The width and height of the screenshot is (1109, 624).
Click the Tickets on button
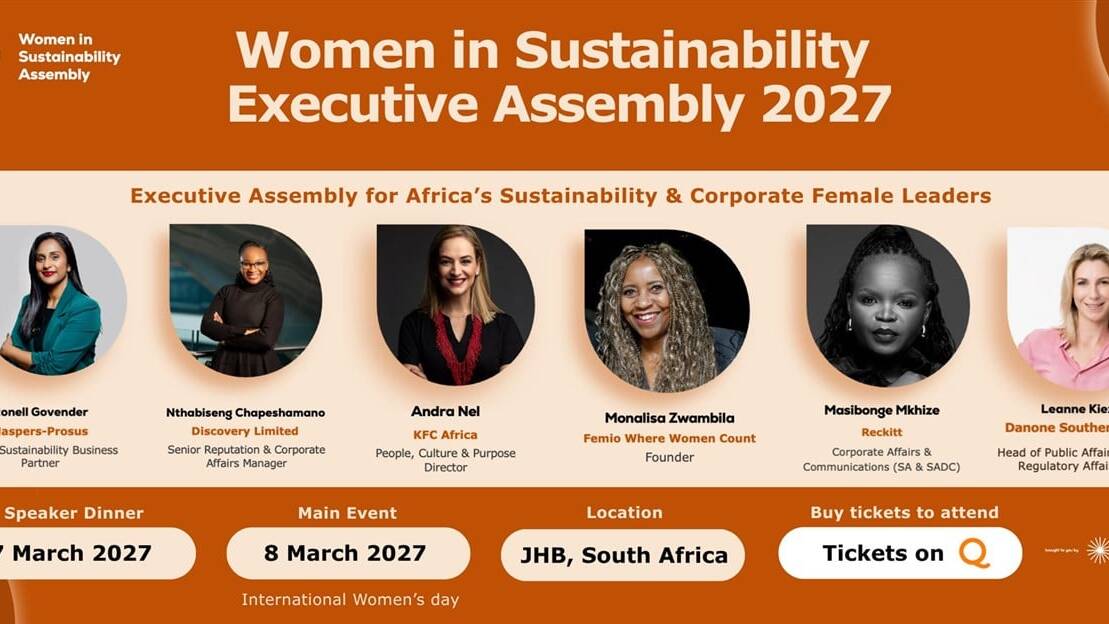900,553
